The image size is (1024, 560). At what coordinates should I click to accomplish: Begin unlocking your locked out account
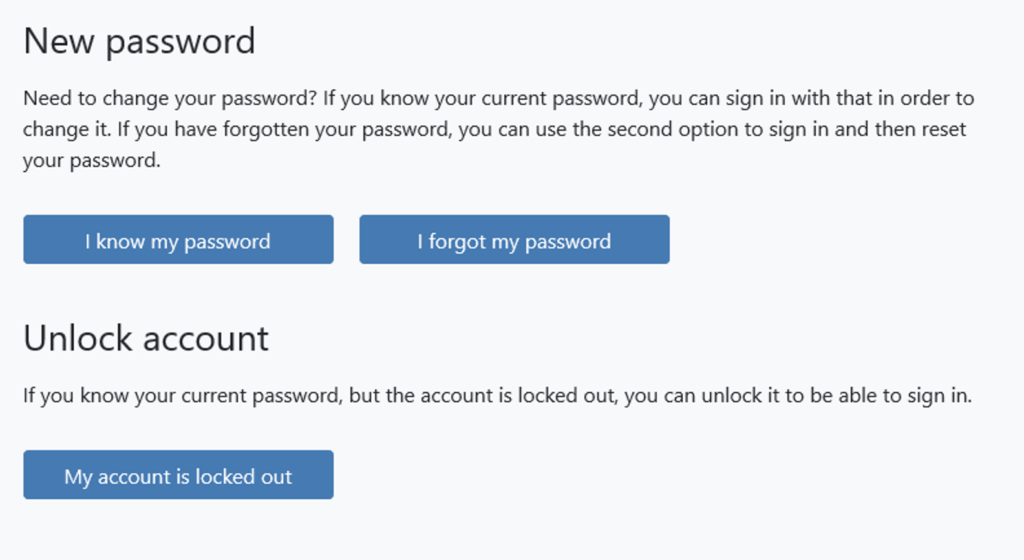pos(178,476)
